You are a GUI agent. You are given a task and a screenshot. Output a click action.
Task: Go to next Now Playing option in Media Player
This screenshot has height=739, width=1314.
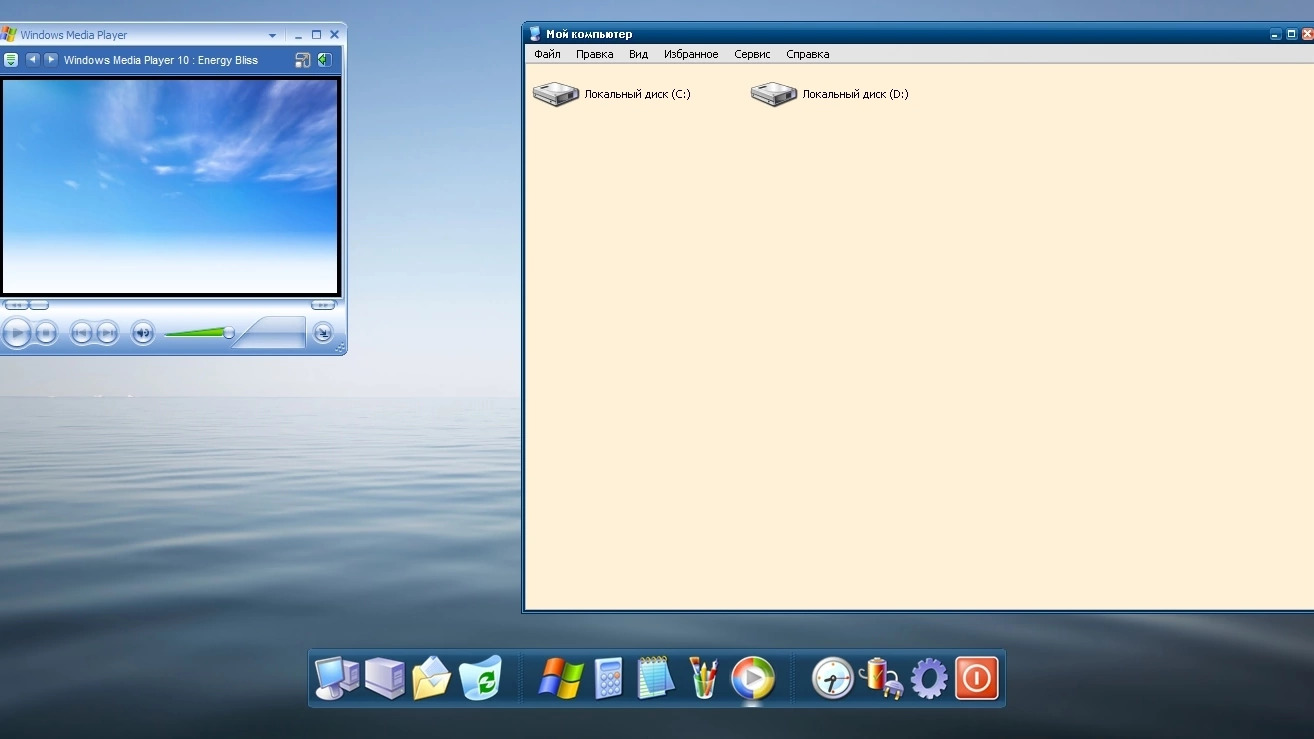(51, 60)
